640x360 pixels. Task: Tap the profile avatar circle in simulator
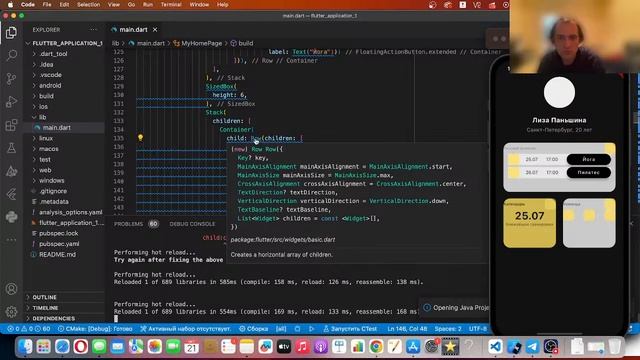[x=559, y=93]
